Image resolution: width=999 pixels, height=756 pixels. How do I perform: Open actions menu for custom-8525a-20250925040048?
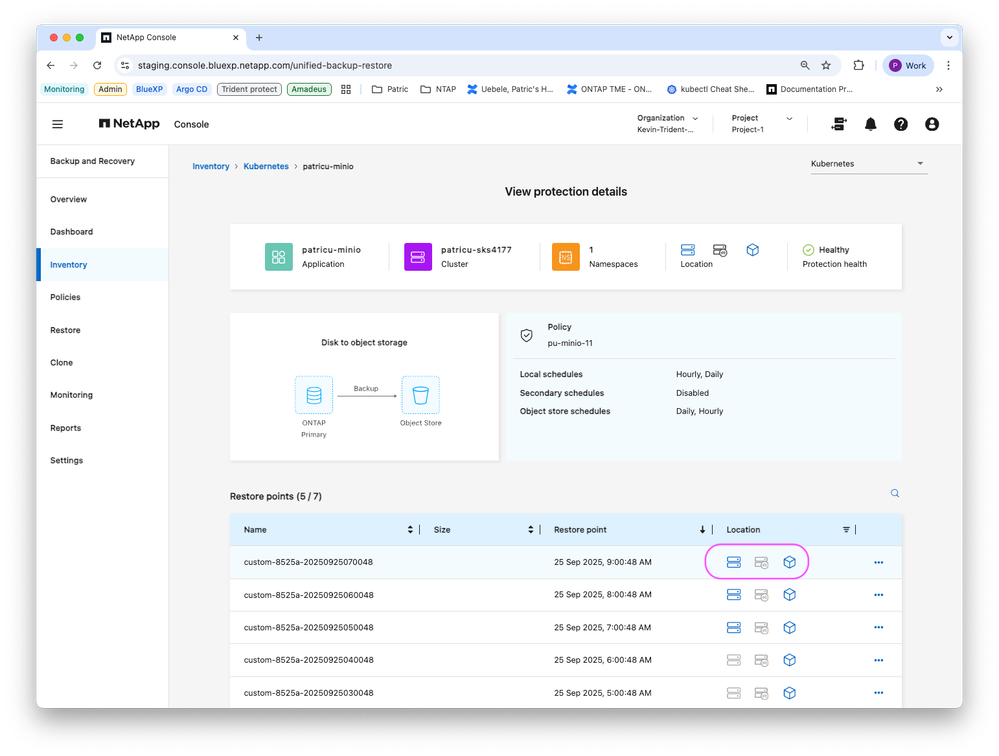(879, 660)
